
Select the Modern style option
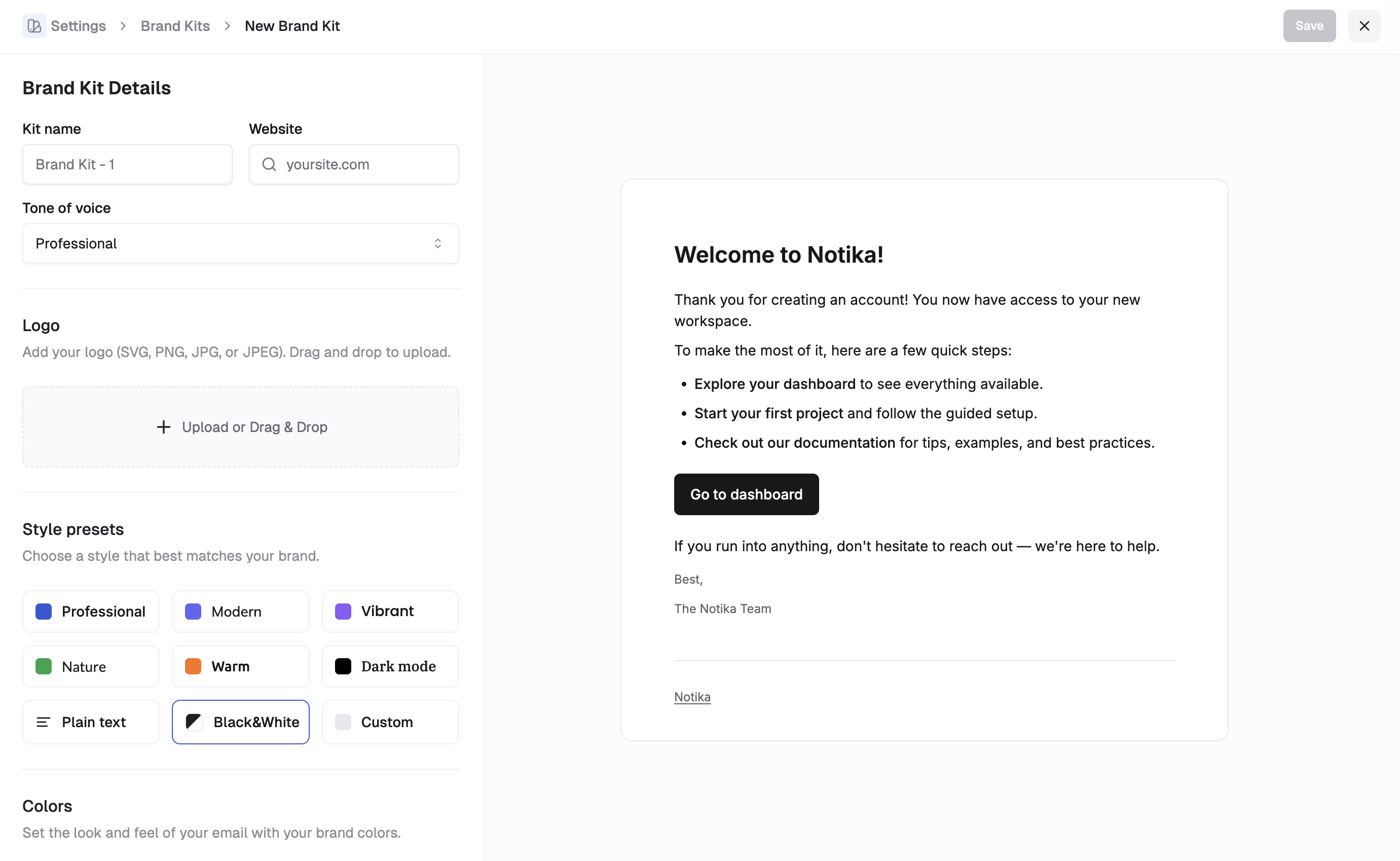tap(240, 611)
